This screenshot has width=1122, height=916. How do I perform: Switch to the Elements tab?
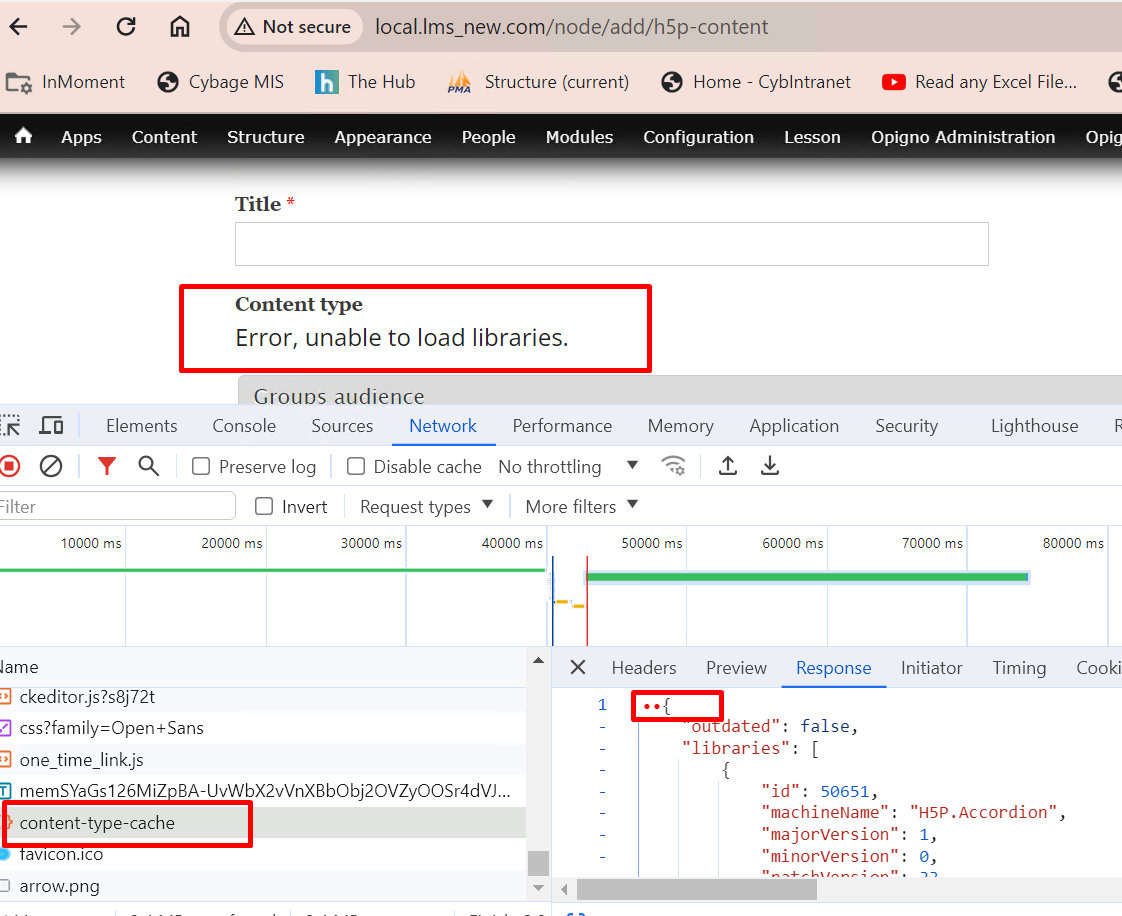[x=142, y=427]
